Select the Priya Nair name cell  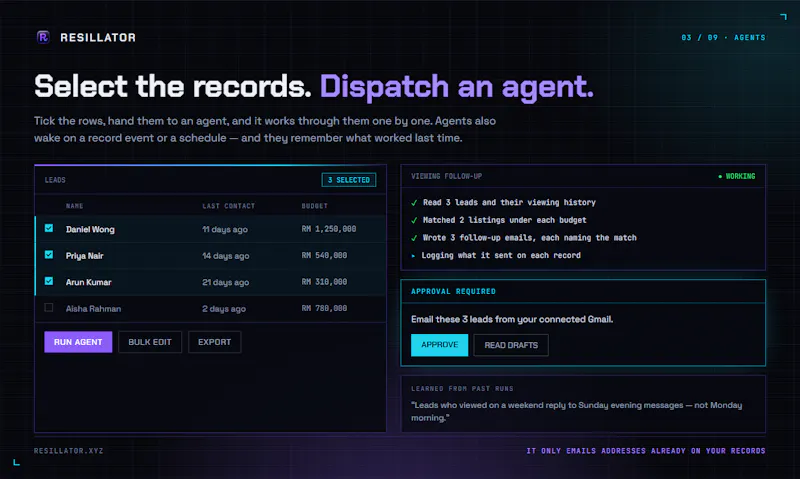coord(85,256)
